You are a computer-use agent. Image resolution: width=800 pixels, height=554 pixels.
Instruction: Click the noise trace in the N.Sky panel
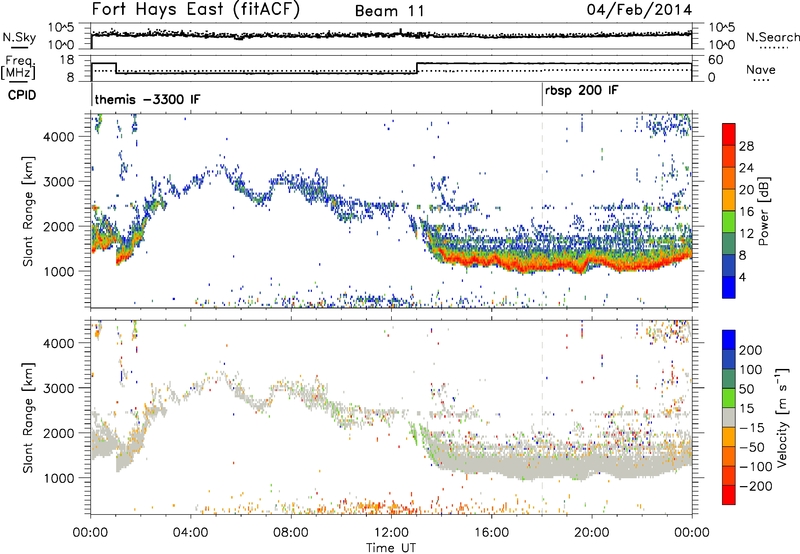click(x=391, y=34)
